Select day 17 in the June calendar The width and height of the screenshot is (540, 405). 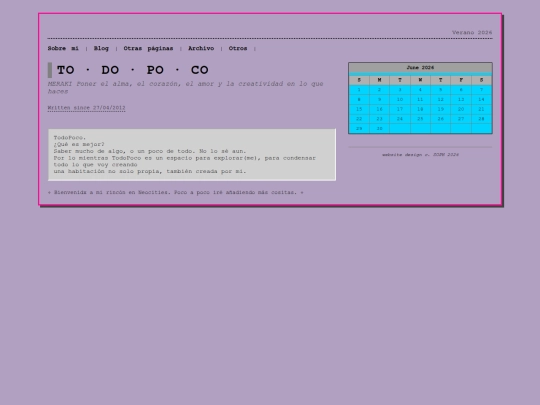[x=400, y=109]
